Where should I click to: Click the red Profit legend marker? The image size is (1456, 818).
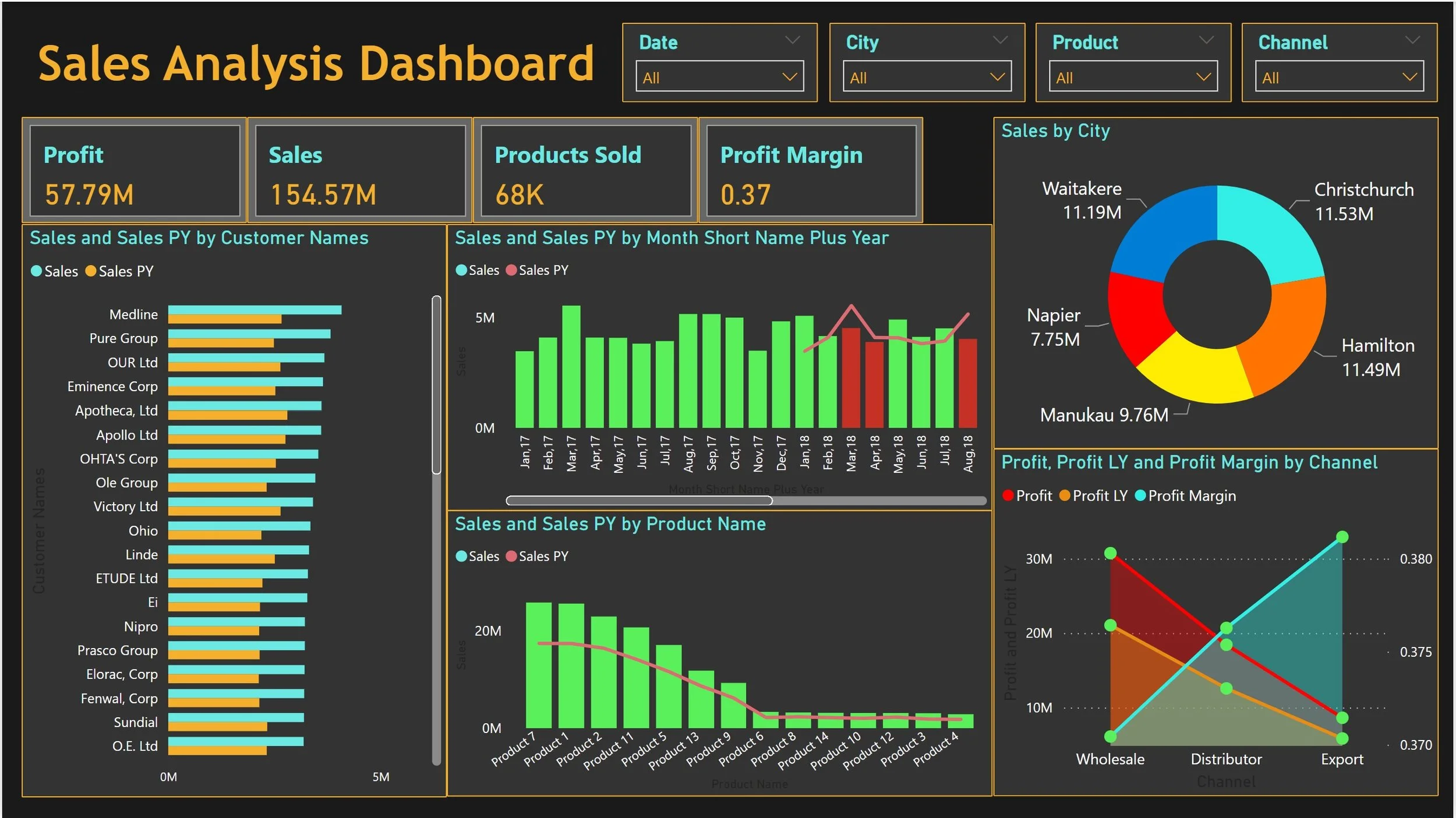[x=1008, y=495]
